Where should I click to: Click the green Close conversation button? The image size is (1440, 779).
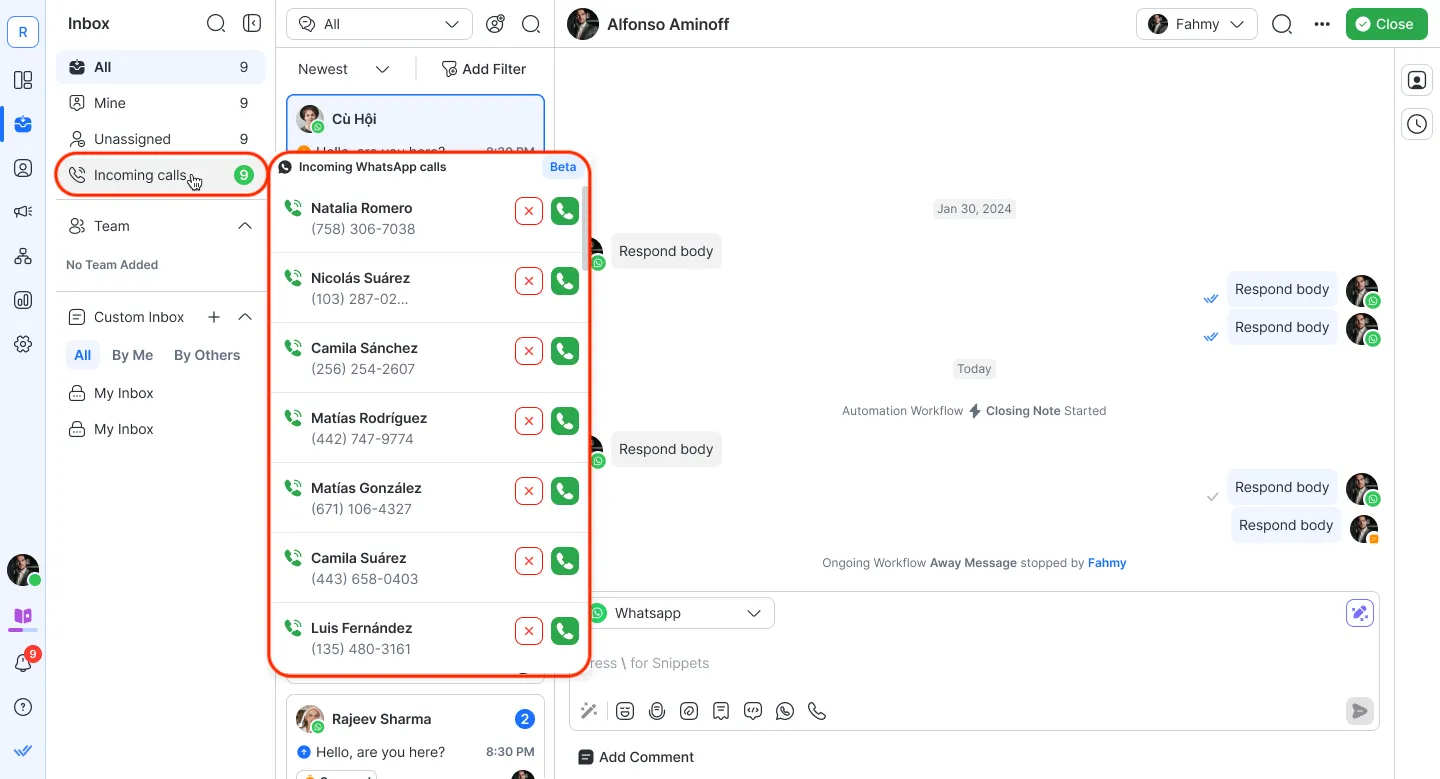click(x=1385, y=24)
